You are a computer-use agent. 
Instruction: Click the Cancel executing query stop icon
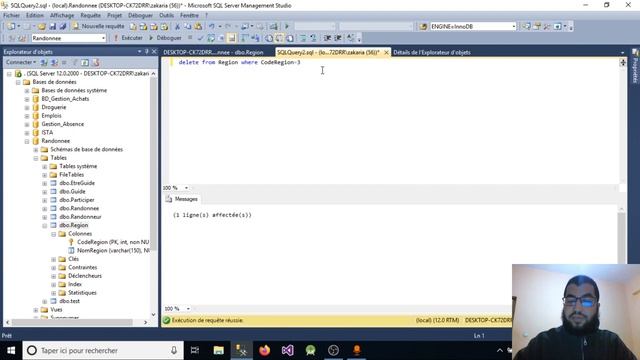point(190,38)
